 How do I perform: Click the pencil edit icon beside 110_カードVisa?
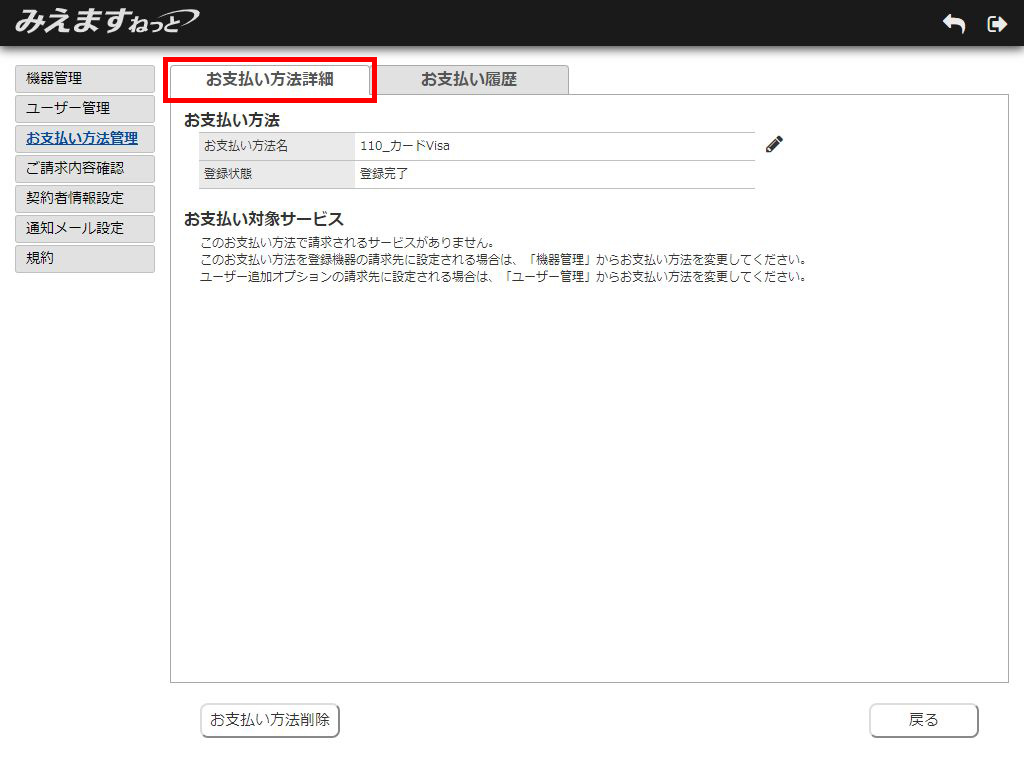pyautogui.click(x=774, y=145)
